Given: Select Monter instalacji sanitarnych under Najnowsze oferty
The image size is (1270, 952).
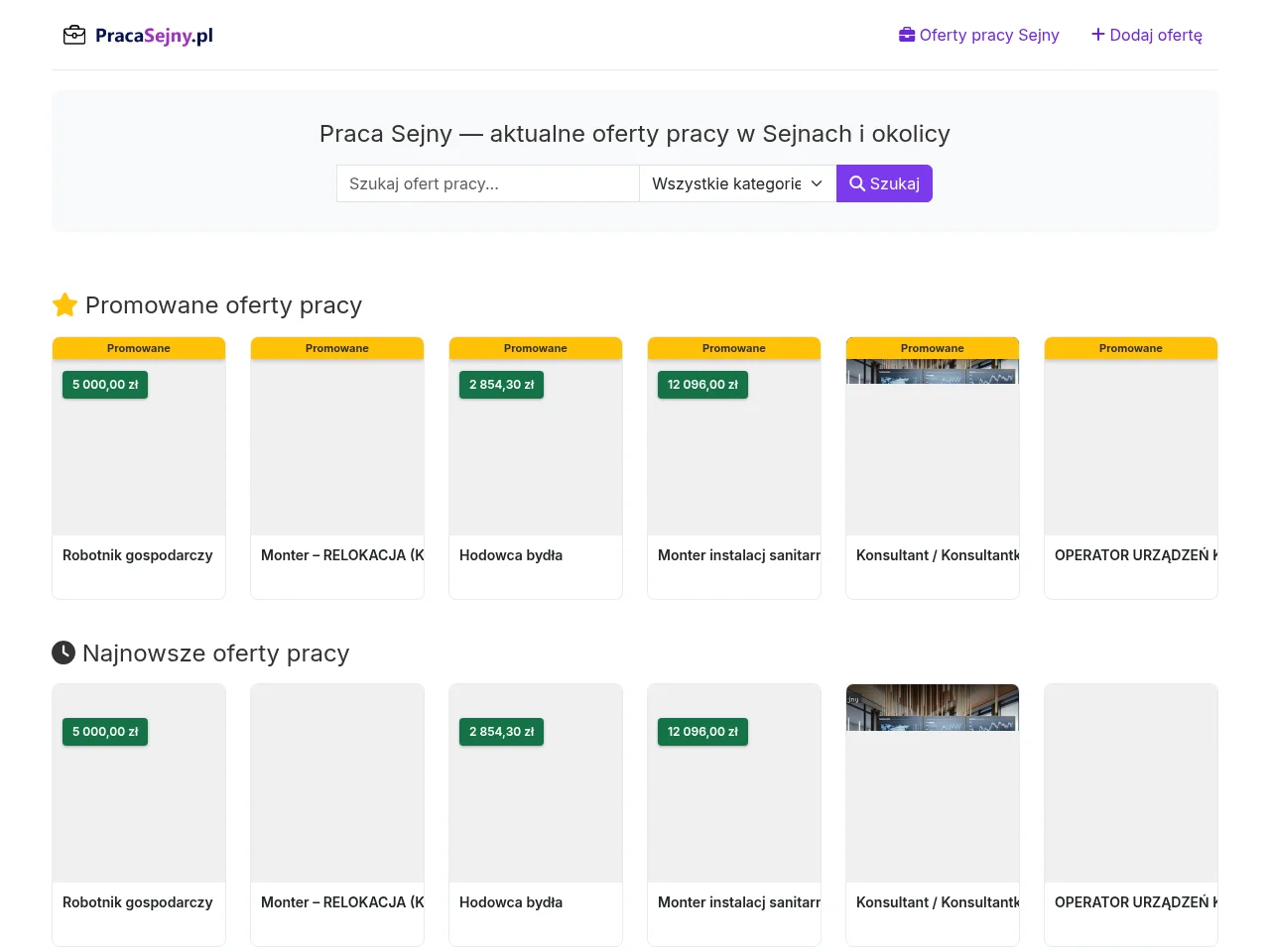Looking at the screenshot, I should pyautogui.click(x=739, y=902).
